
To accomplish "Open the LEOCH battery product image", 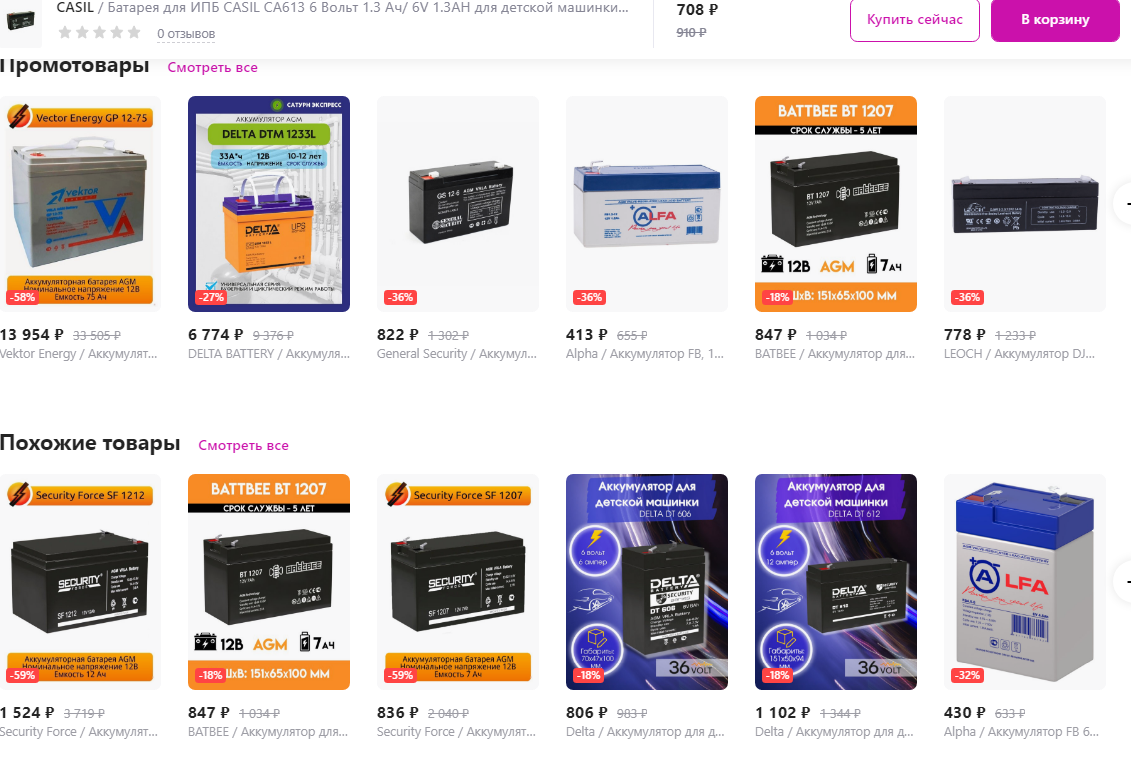I will tap(1024, 203).
